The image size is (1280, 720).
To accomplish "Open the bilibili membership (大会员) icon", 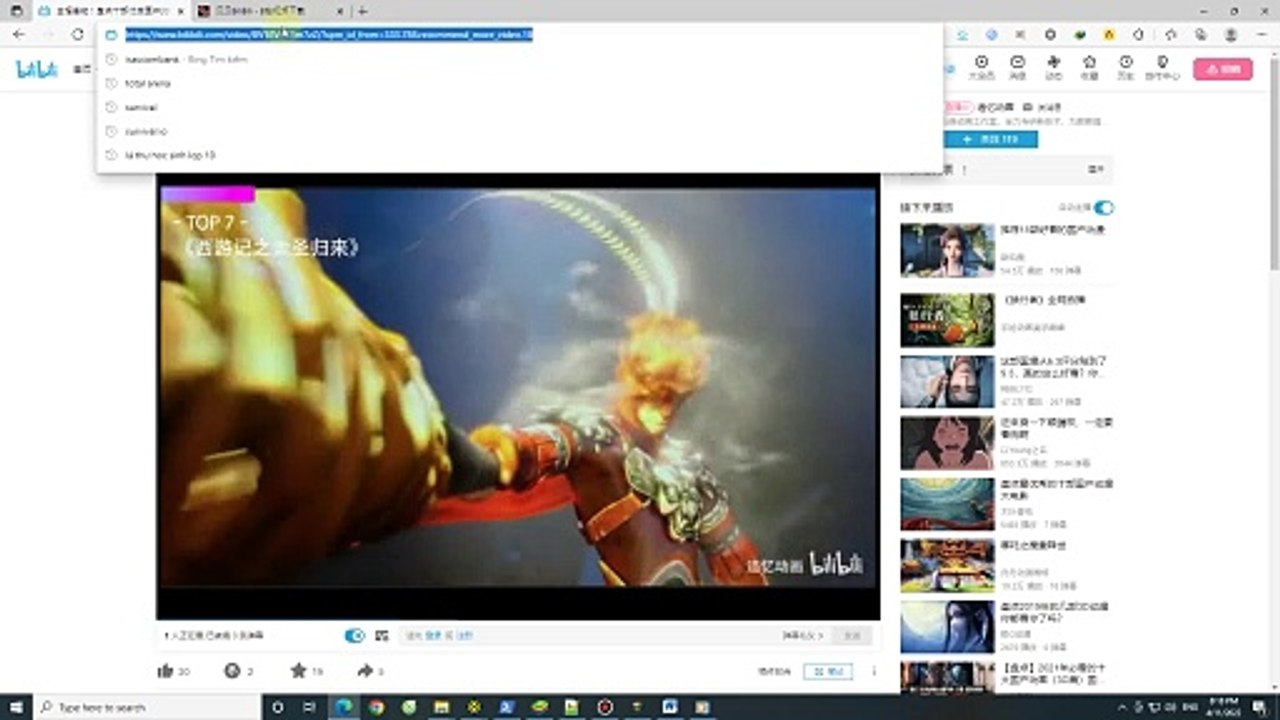I will (x=981, y=67).
